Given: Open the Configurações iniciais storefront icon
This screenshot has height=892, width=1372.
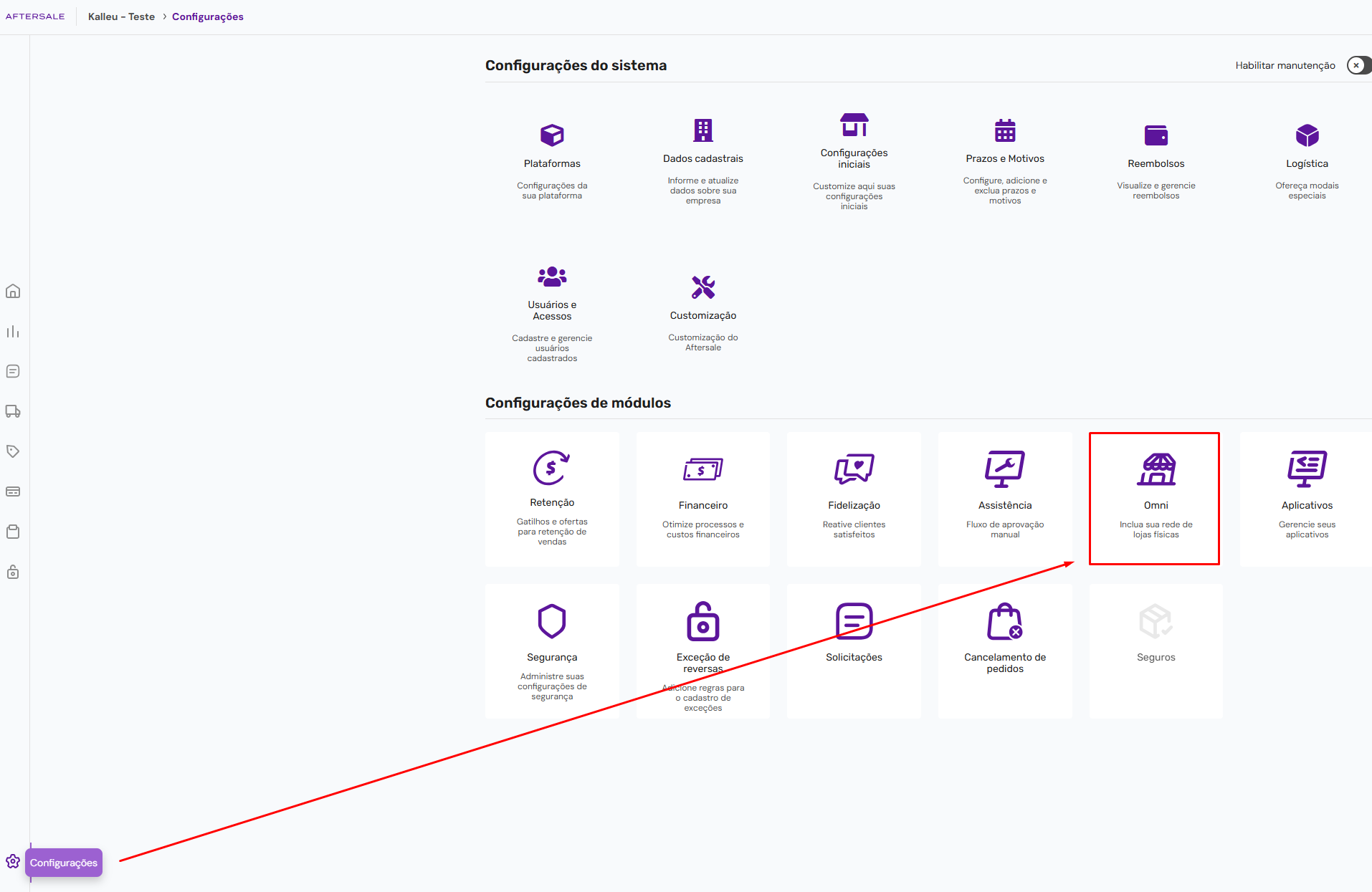Looking at the screenshot, I should tap(854, 125).
